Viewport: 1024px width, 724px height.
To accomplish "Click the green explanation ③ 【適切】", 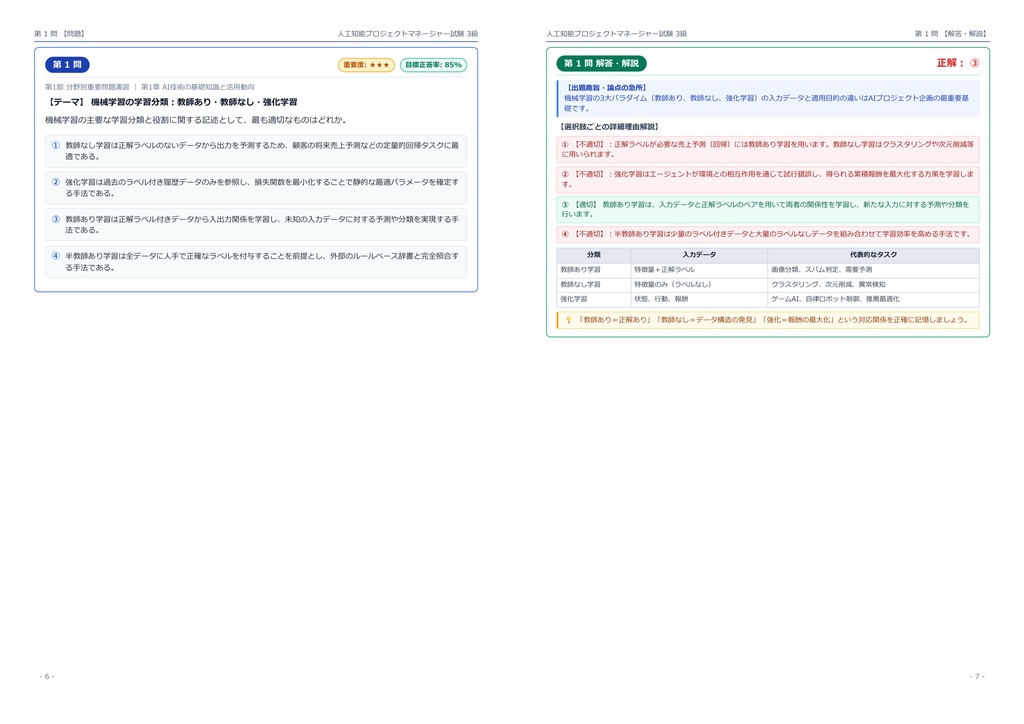I will [768, 209].
